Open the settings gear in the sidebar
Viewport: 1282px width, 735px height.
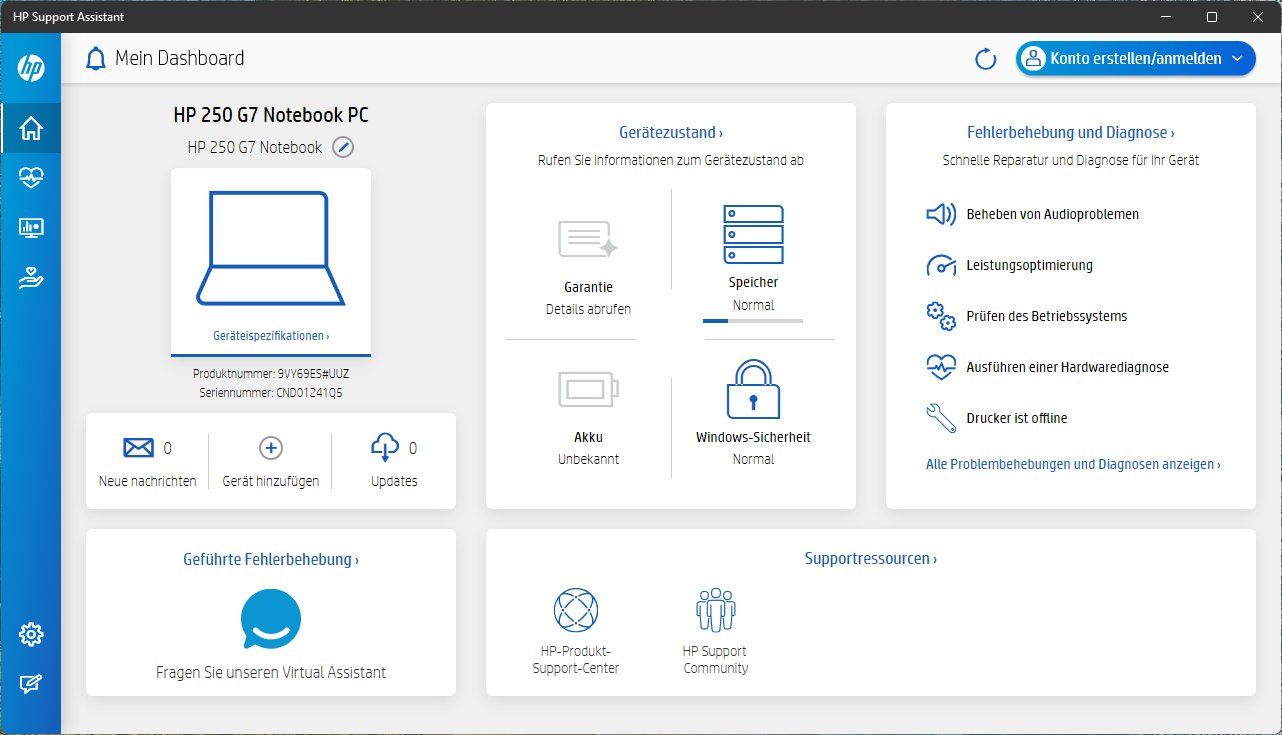31,634
